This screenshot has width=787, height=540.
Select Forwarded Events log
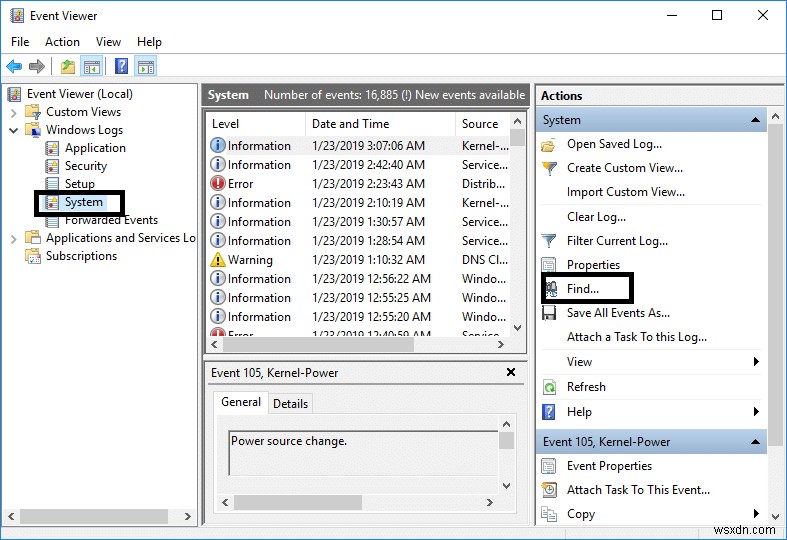coord(111,220)
